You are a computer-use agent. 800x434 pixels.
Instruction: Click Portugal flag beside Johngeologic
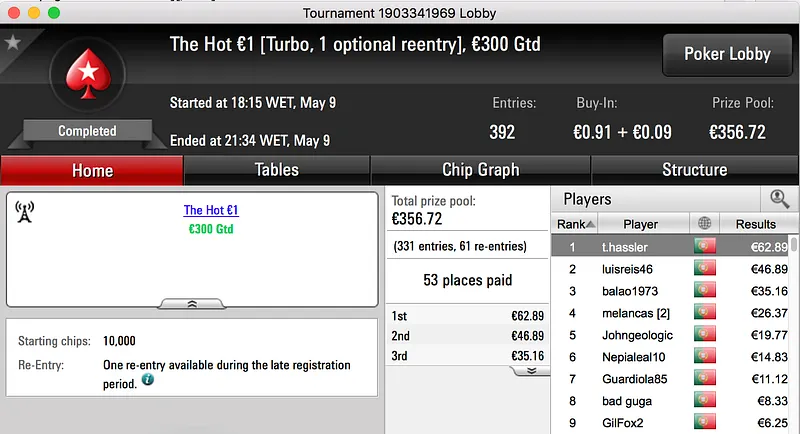click(x=705, y=335)
